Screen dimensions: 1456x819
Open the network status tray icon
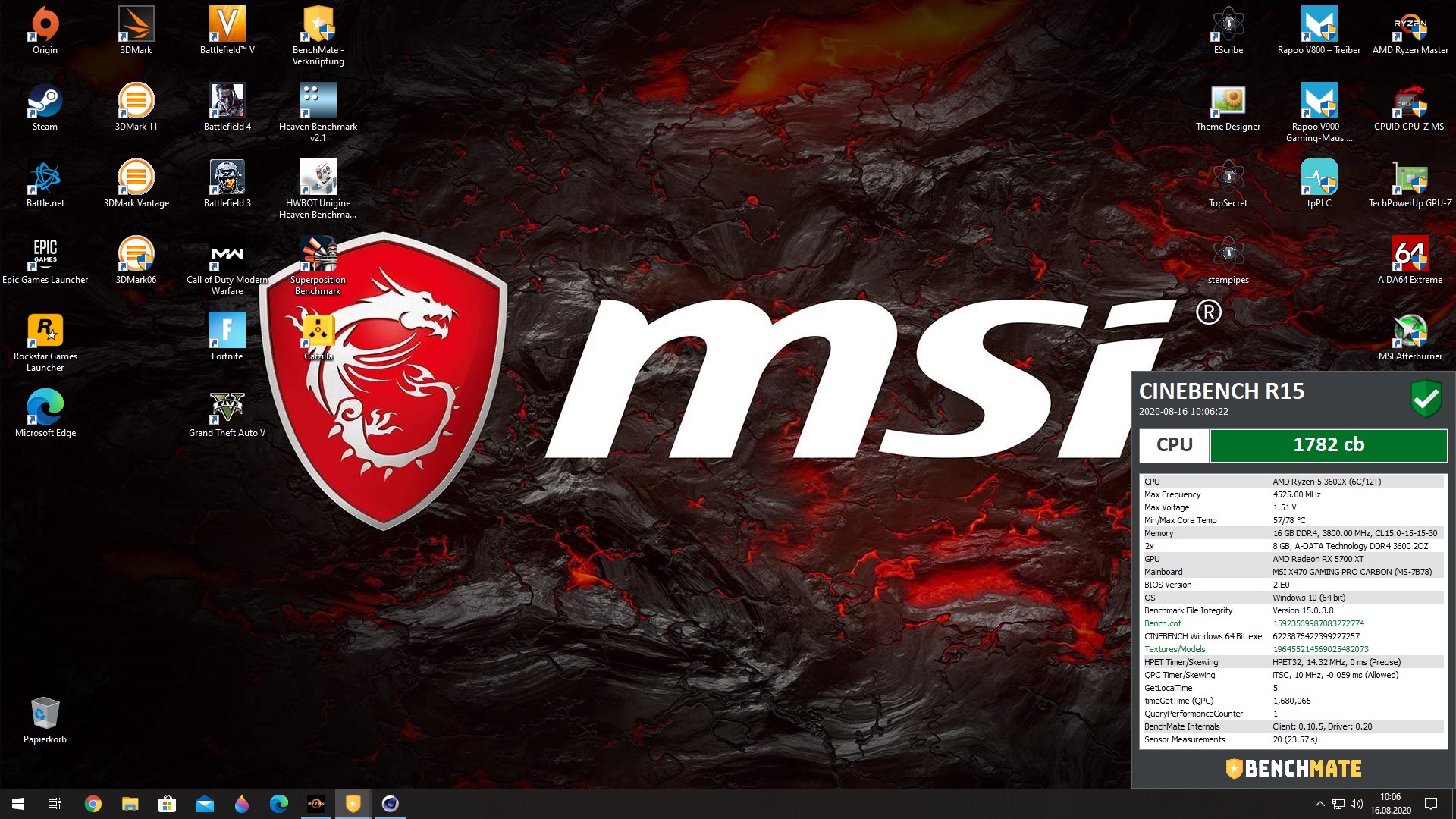[x=1338, y=804]
